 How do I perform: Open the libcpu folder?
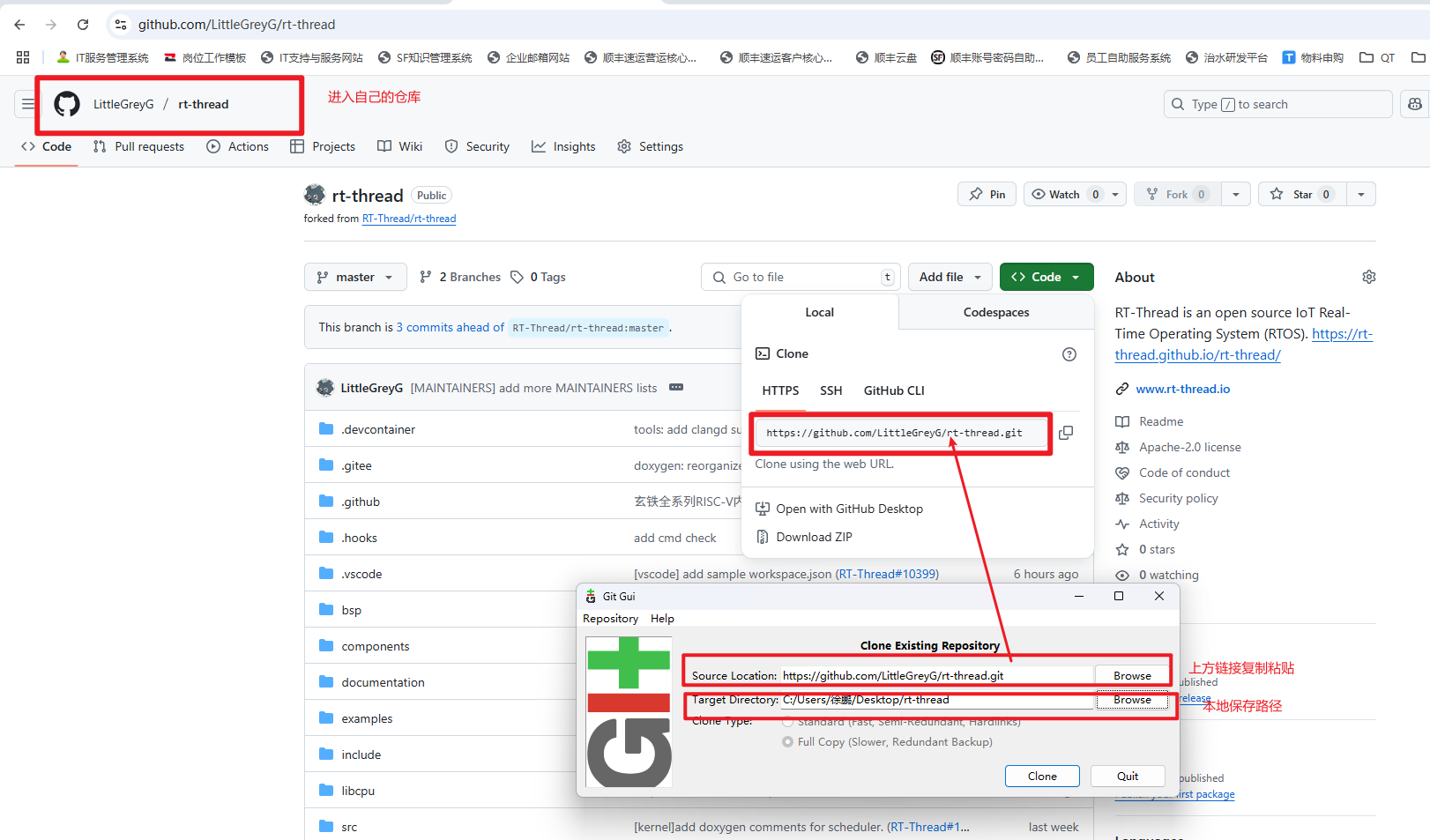coord(358,791)
